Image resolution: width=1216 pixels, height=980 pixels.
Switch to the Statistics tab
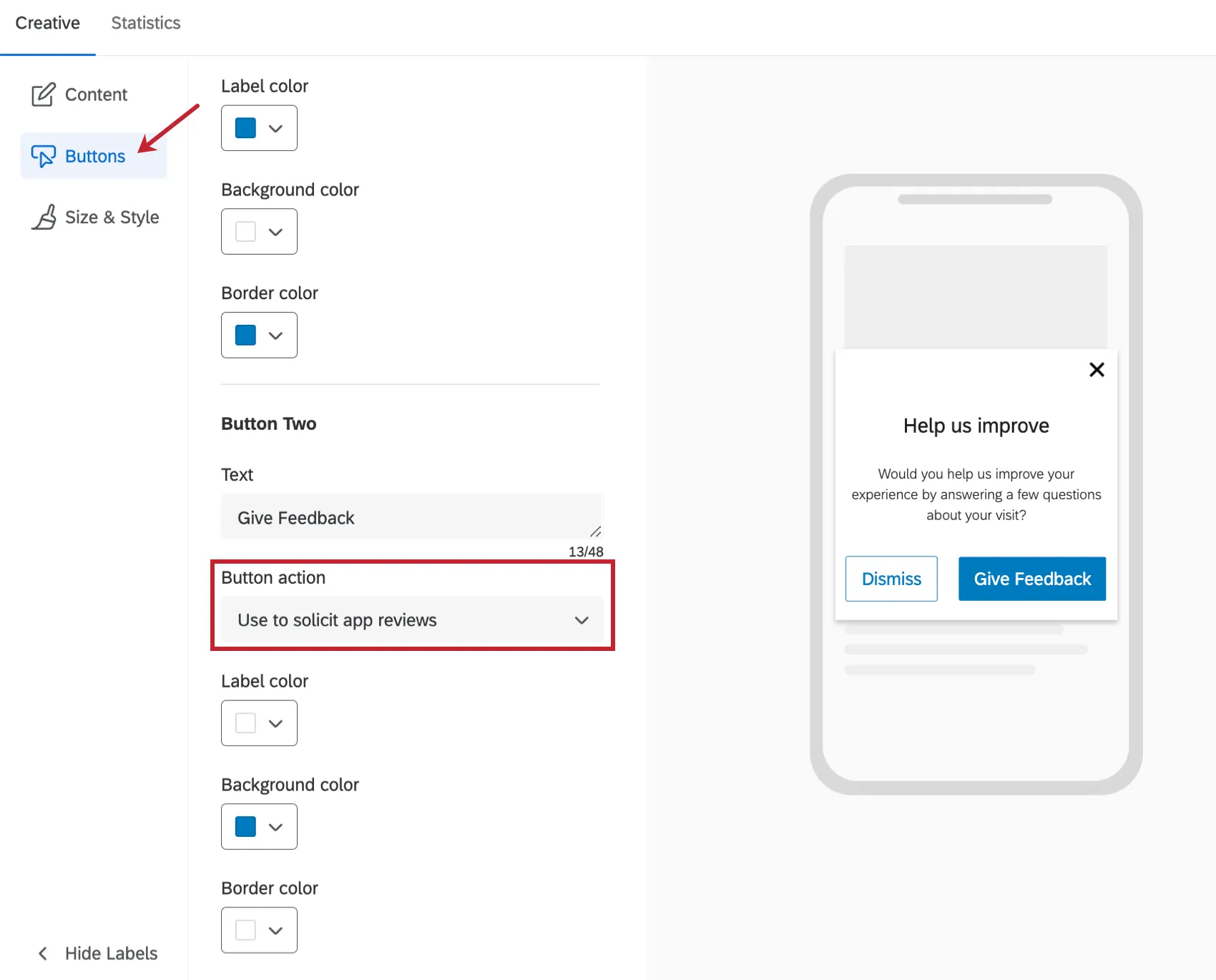coord(145,22)
